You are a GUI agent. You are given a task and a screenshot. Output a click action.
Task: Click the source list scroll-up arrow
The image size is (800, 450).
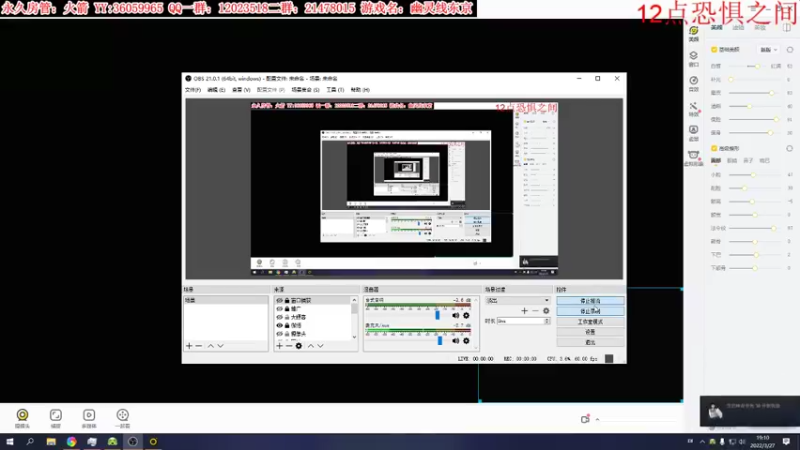[354, 300]
